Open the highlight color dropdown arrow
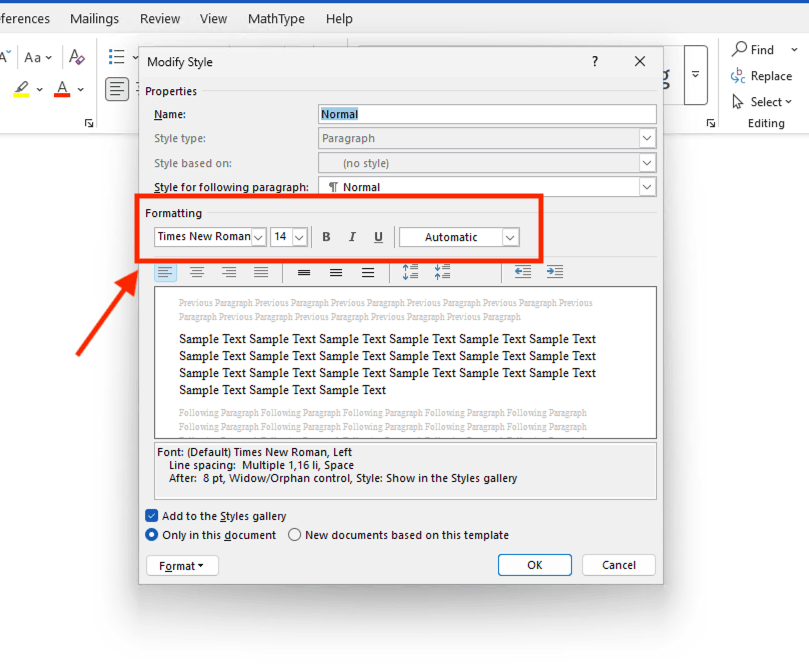Viewport: 809px width, 664px height. click(39, 90)
